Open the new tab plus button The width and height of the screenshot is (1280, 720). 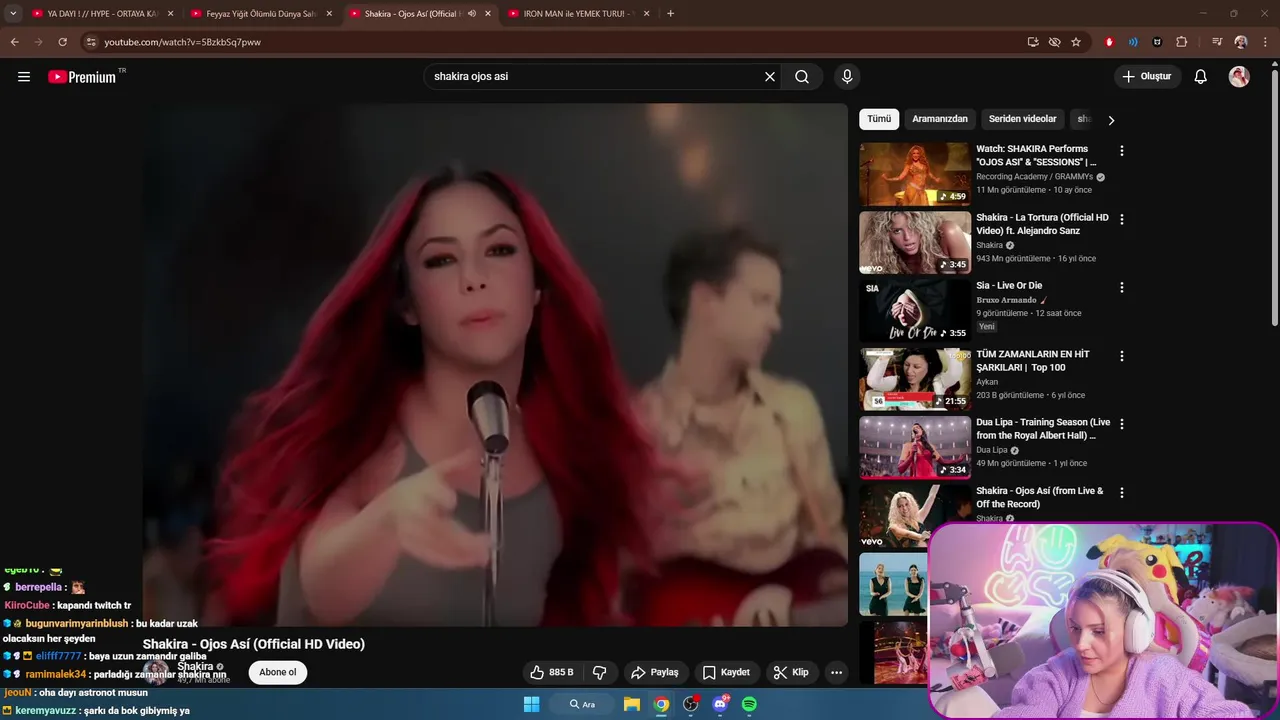670,14
